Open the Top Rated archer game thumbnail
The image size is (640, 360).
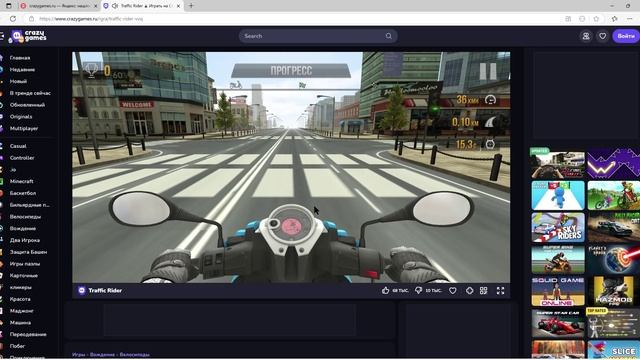click(x=614, y=323)
